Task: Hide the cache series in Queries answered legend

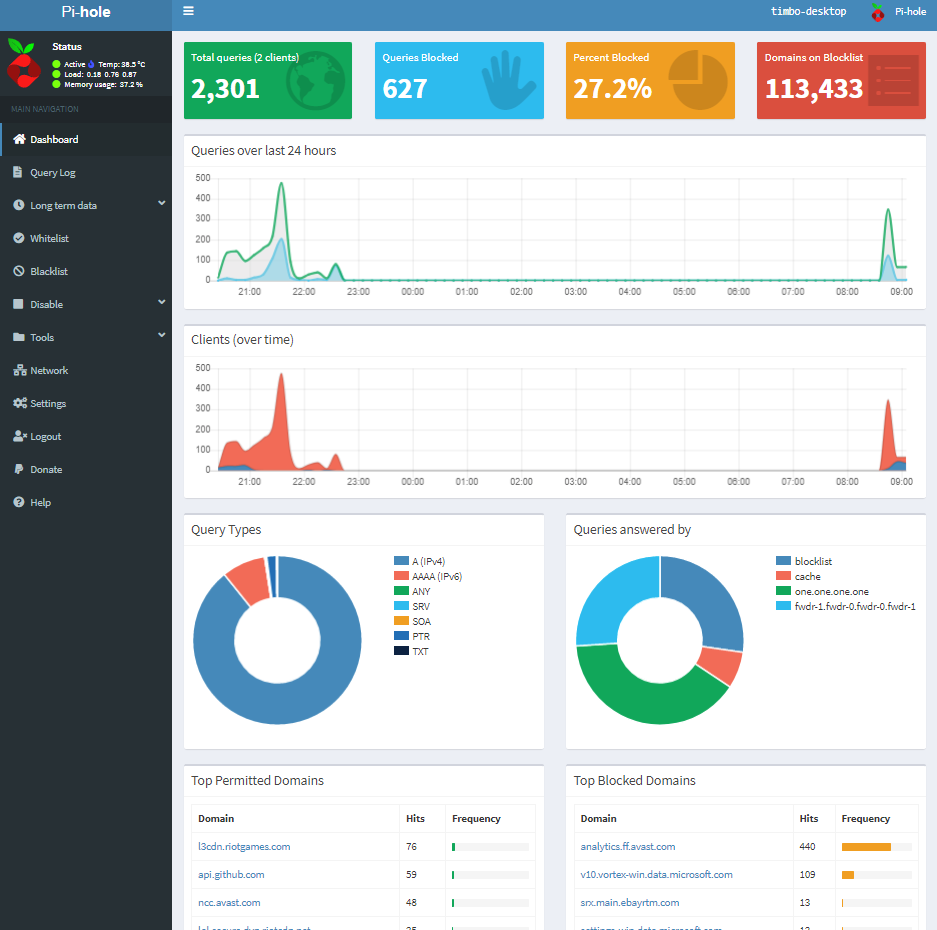Action: [x=800, y=576]
